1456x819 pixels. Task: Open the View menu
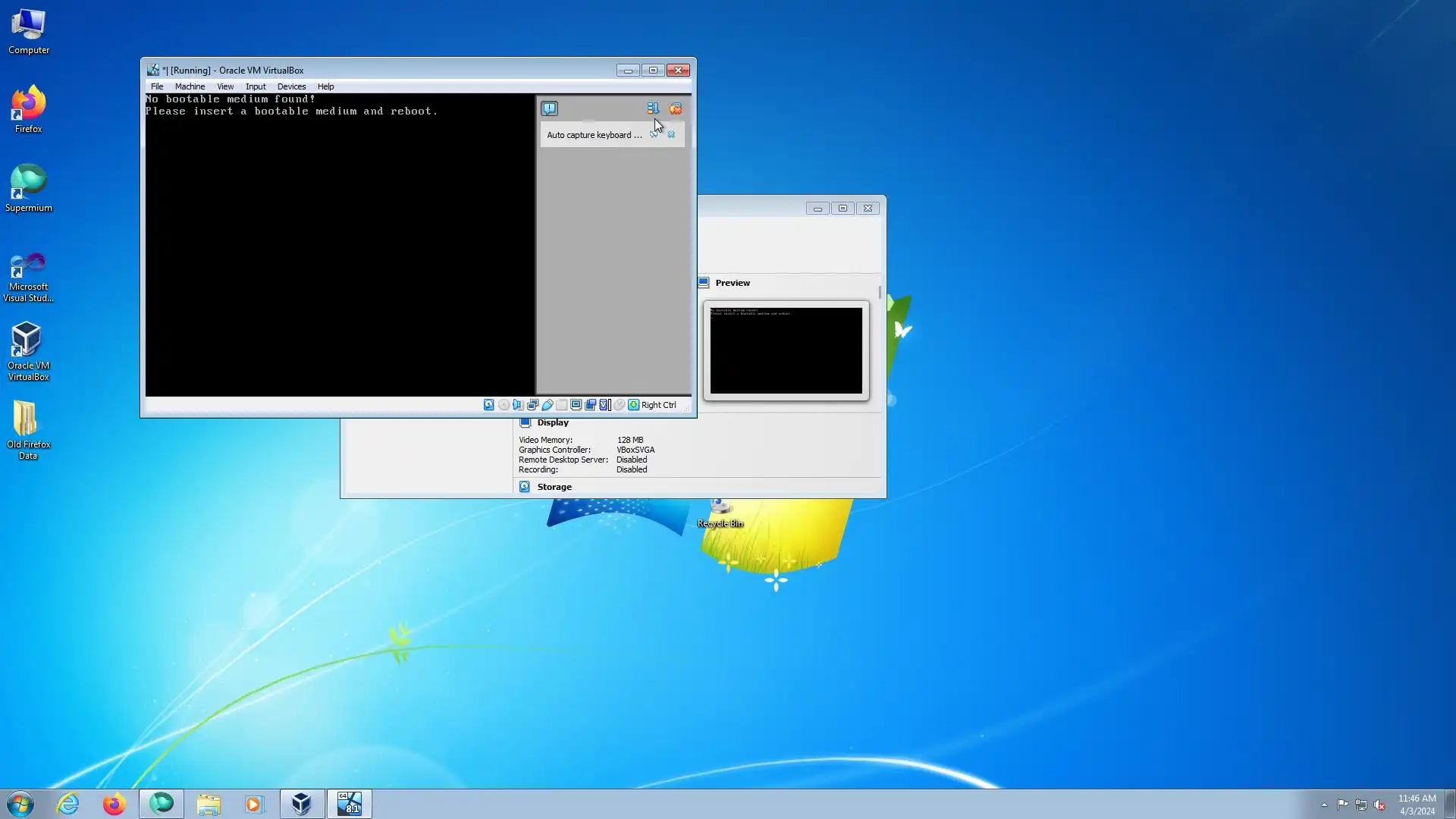click(x=225, y=86)
